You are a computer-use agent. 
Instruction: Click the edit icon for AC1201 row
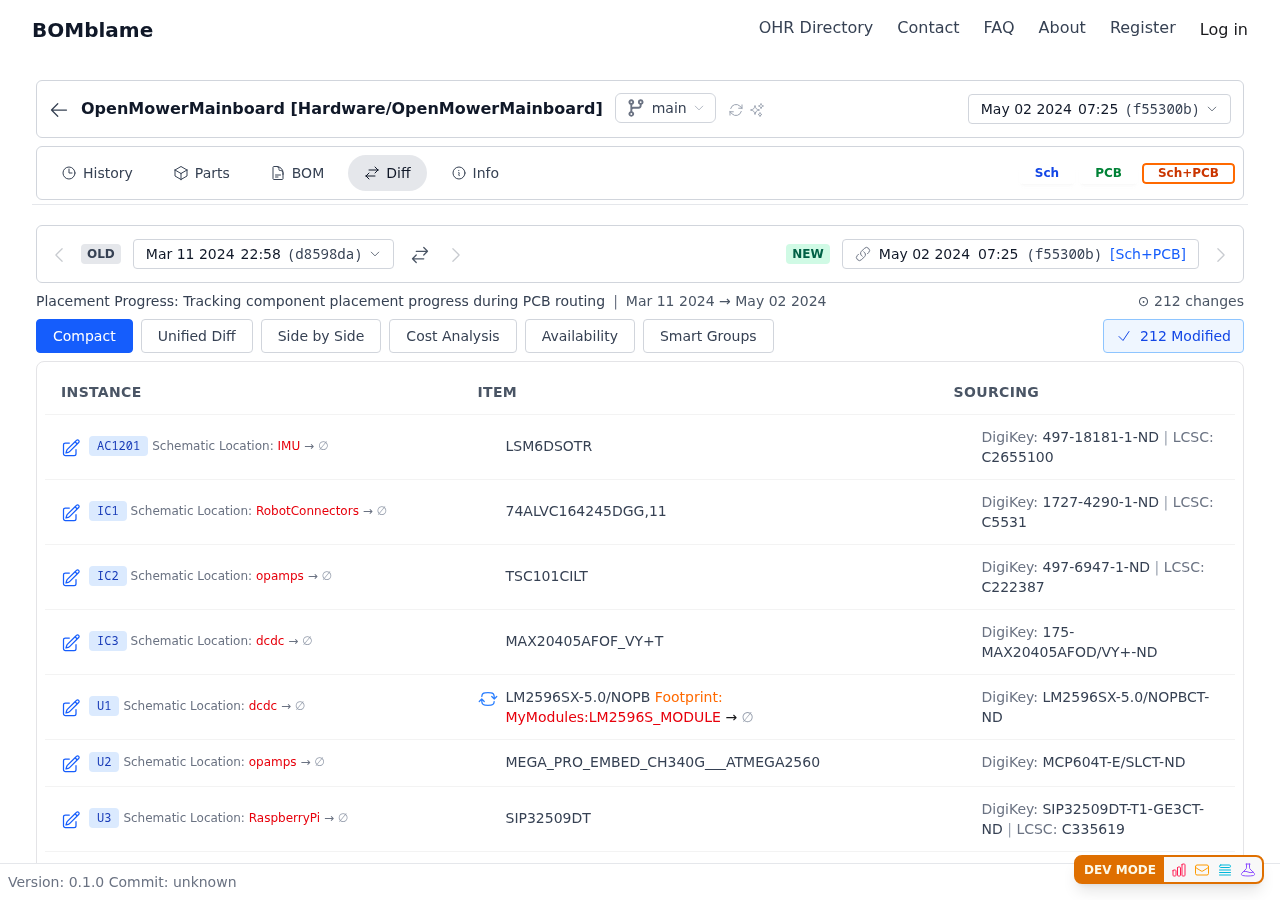71,448
